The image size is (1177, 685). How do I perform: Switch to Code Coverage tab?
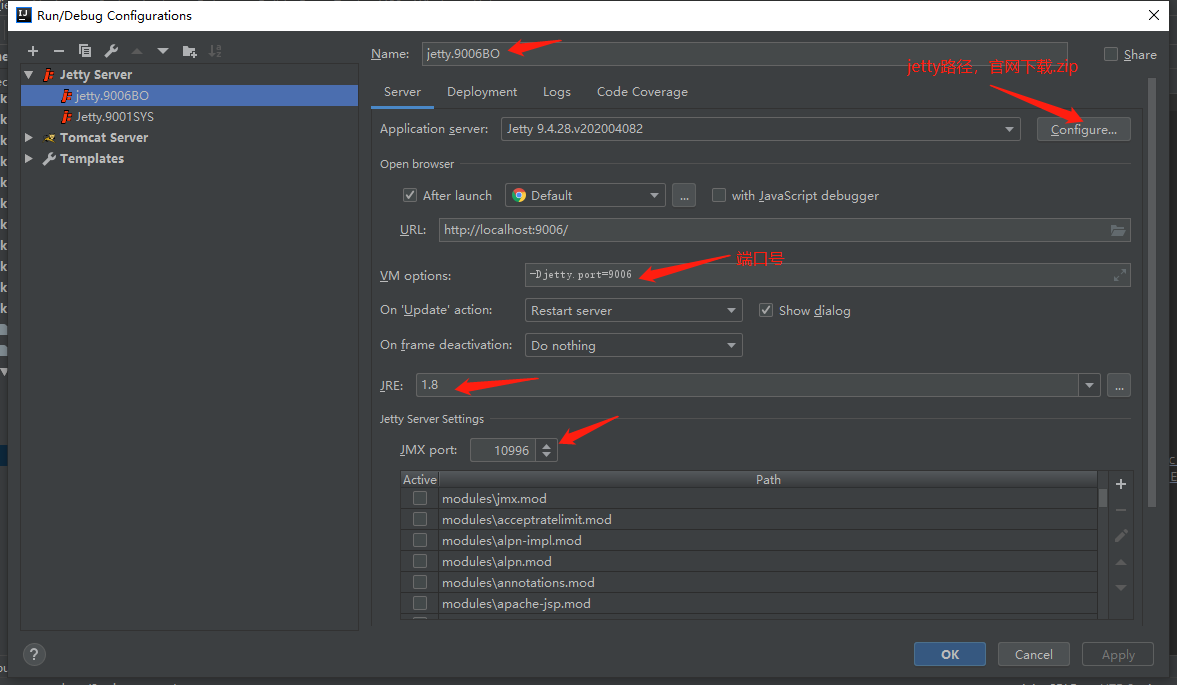642,92
